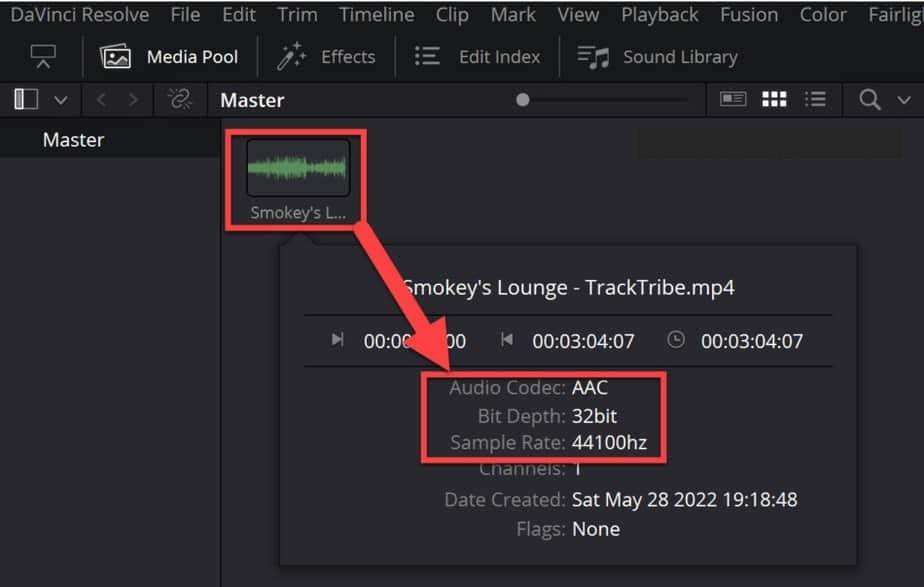Select the Smokey's Lounge audio clip thumbnail
Screen dimensions: 924x587
click(298, 168)
